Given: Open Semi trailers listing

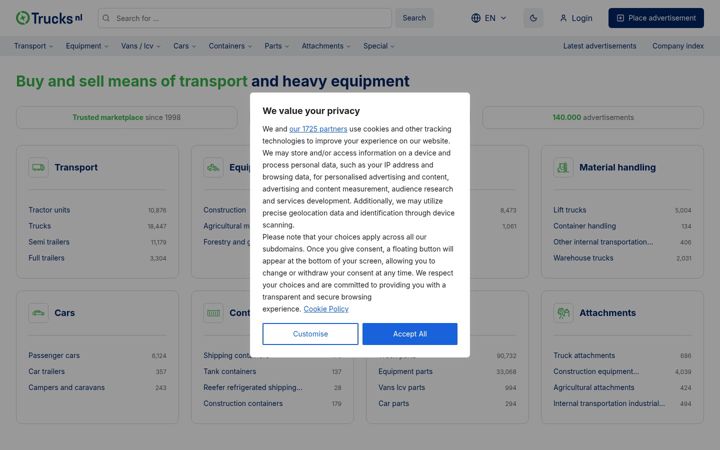Looking at the screenshot, I should pyautogui.click(x=49, y=242).
